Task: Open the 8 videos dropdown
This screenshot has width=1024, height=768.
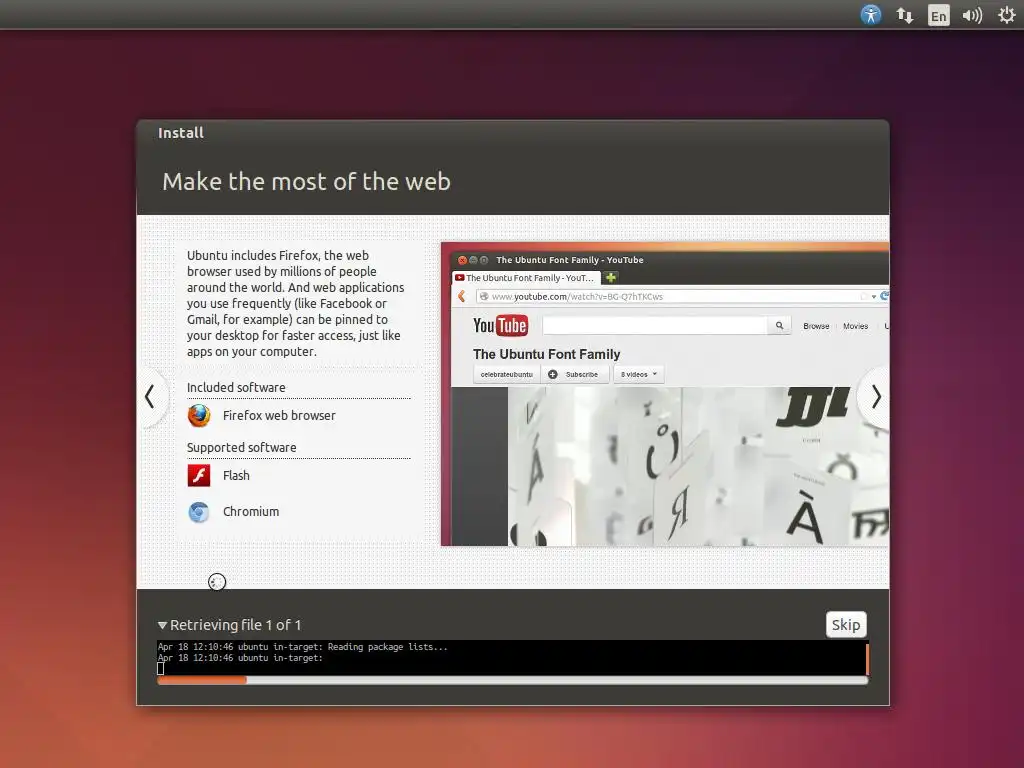Action: tap(639, 374)
